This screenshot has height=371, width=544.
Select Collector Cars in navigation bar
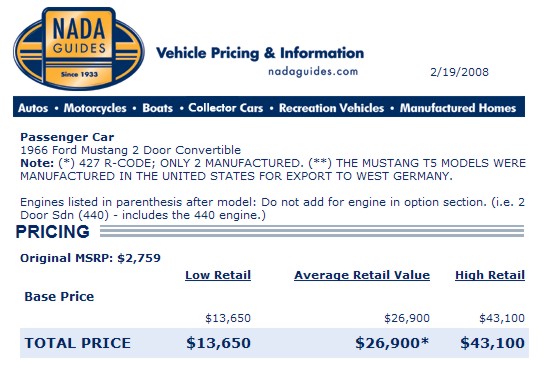[226, 108]
